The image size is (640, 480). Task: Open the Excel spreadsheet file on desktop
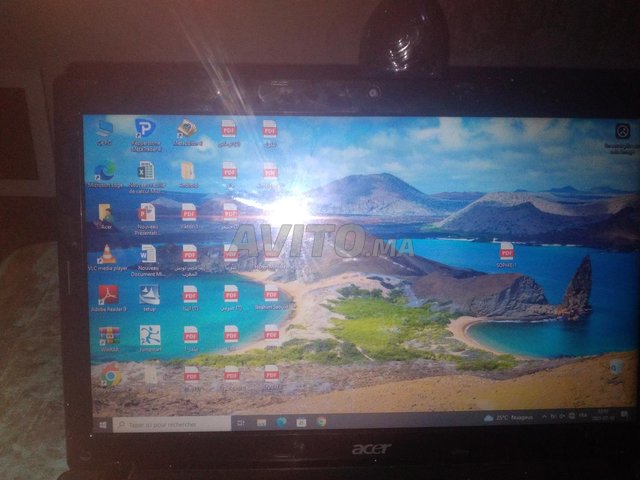(146, 172)
